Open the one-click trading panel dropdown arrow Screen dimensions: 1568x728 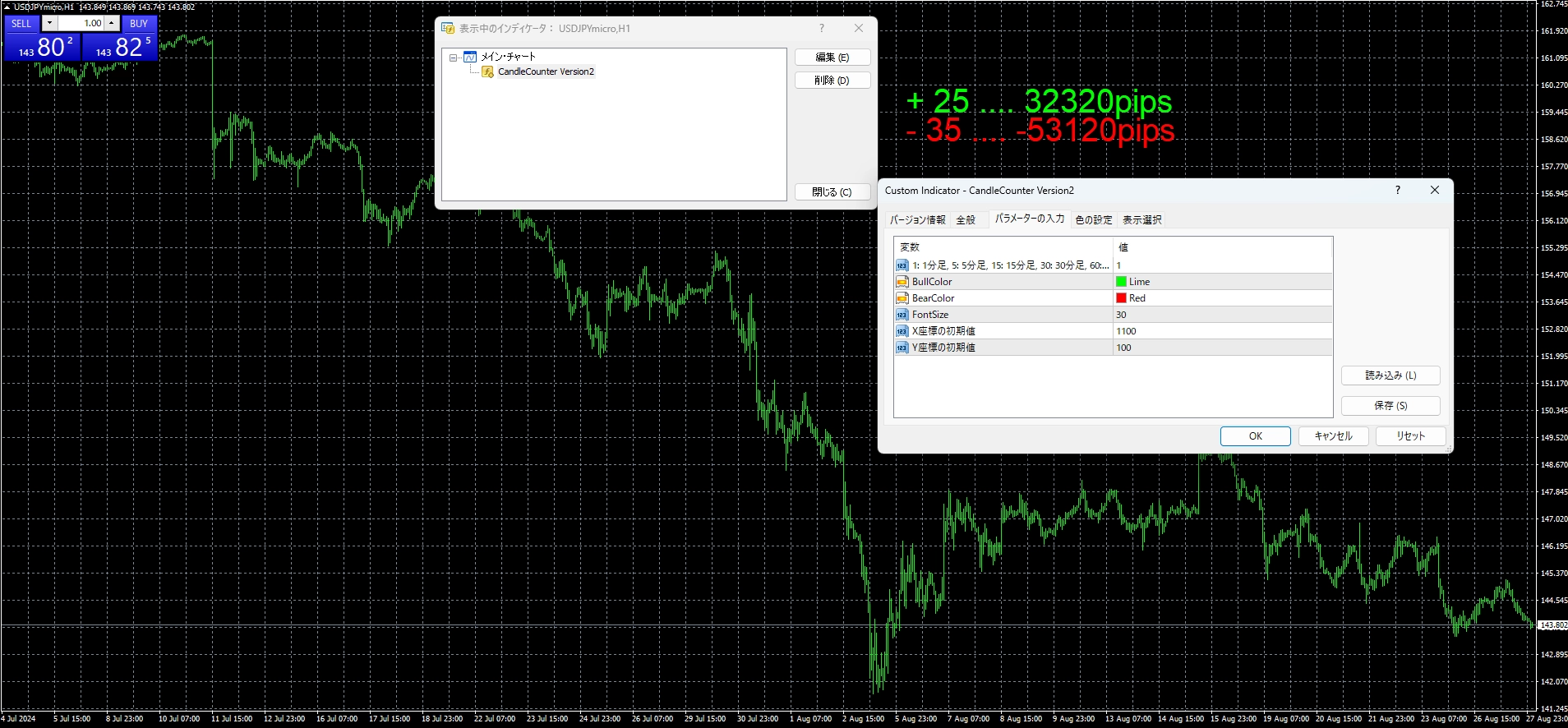[x=49, y=23]
